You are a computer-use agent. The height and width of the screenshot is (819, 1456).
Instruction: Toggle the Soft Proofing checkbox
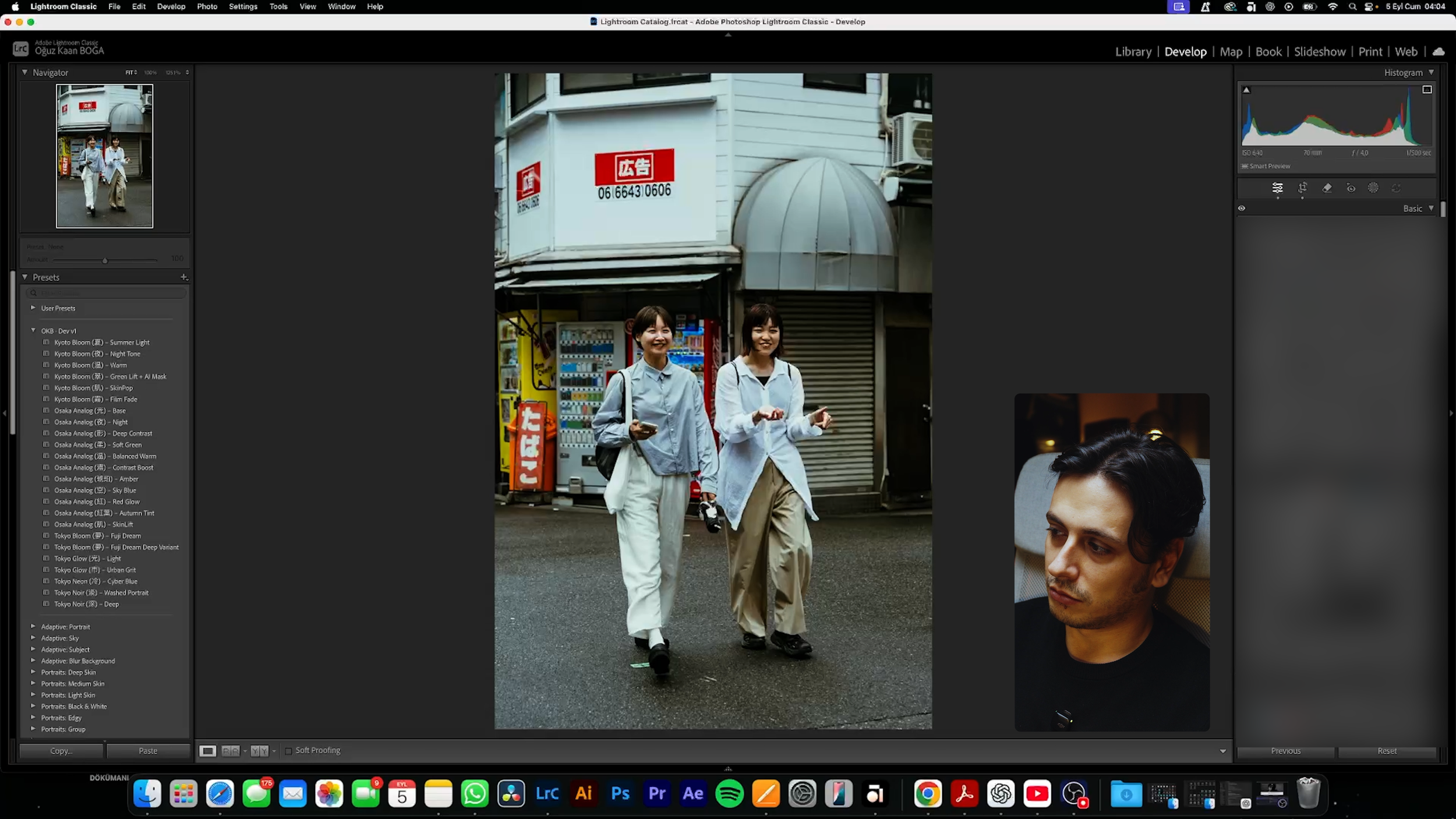(x=288, y=751)
